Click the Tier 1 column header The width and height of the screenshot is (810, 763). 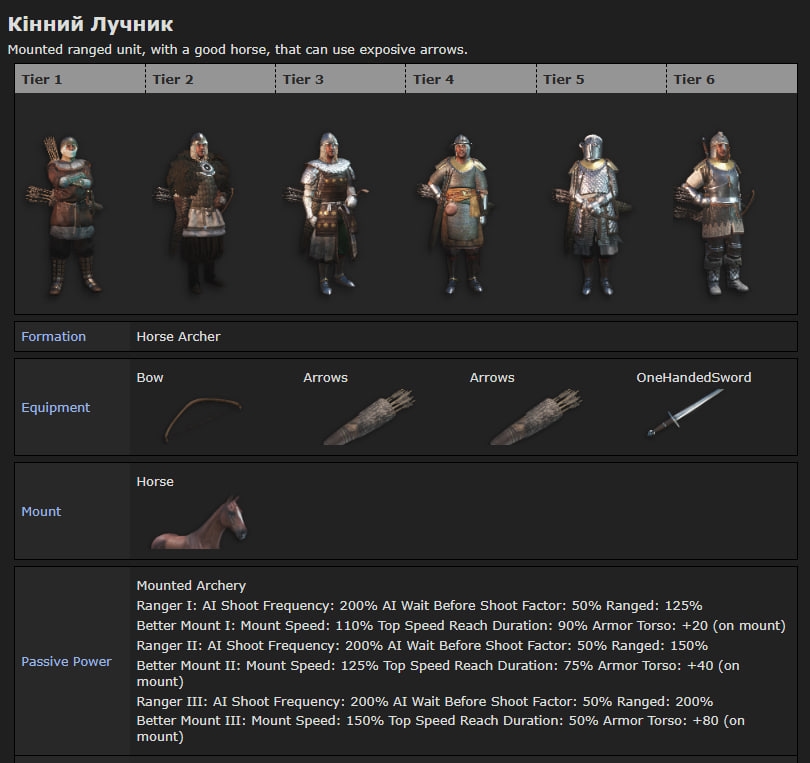tap(42, 79)
